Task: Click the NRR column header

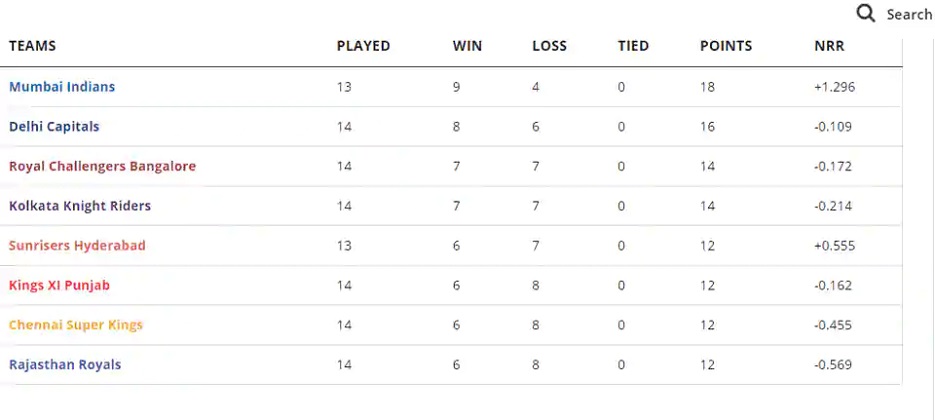Action: point(829,46)
